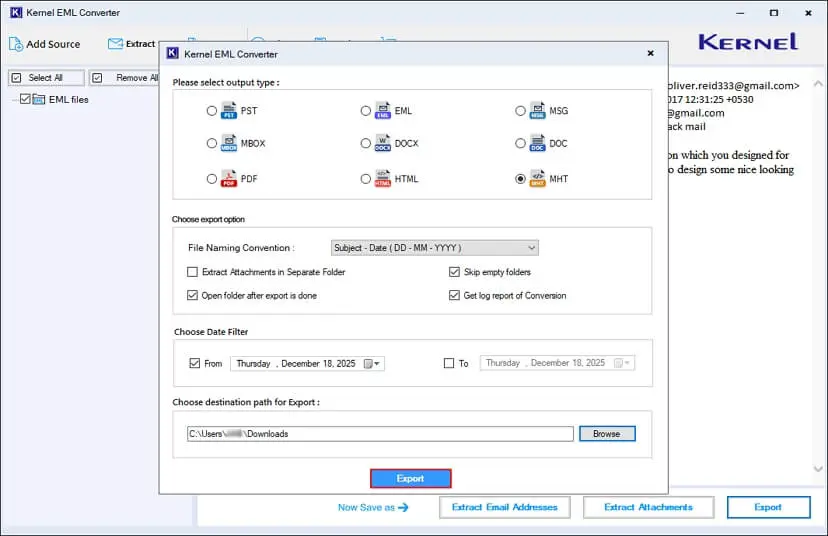This screenshot has width=828, height=536.
Task: Click the MBOX file format icon
Action: click(x=229, y=143)
